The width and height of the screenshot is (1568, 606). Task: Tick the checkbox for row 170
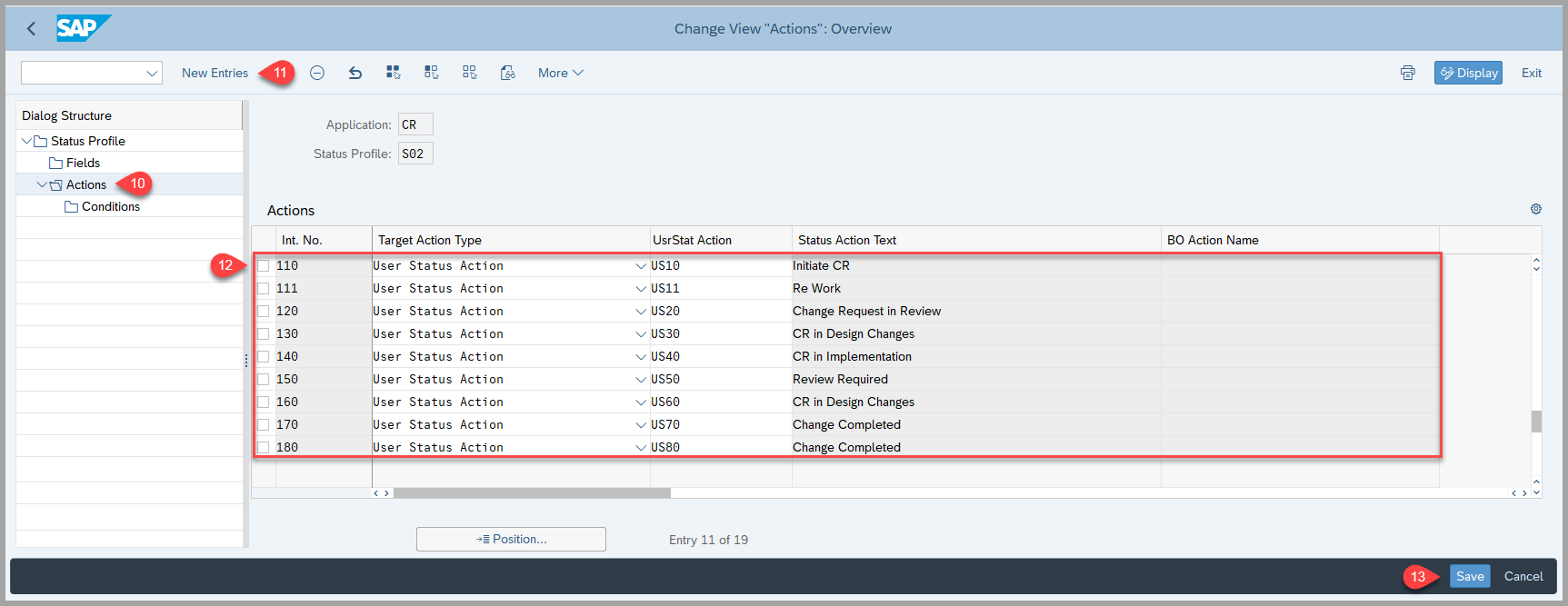tap(264, 424)
